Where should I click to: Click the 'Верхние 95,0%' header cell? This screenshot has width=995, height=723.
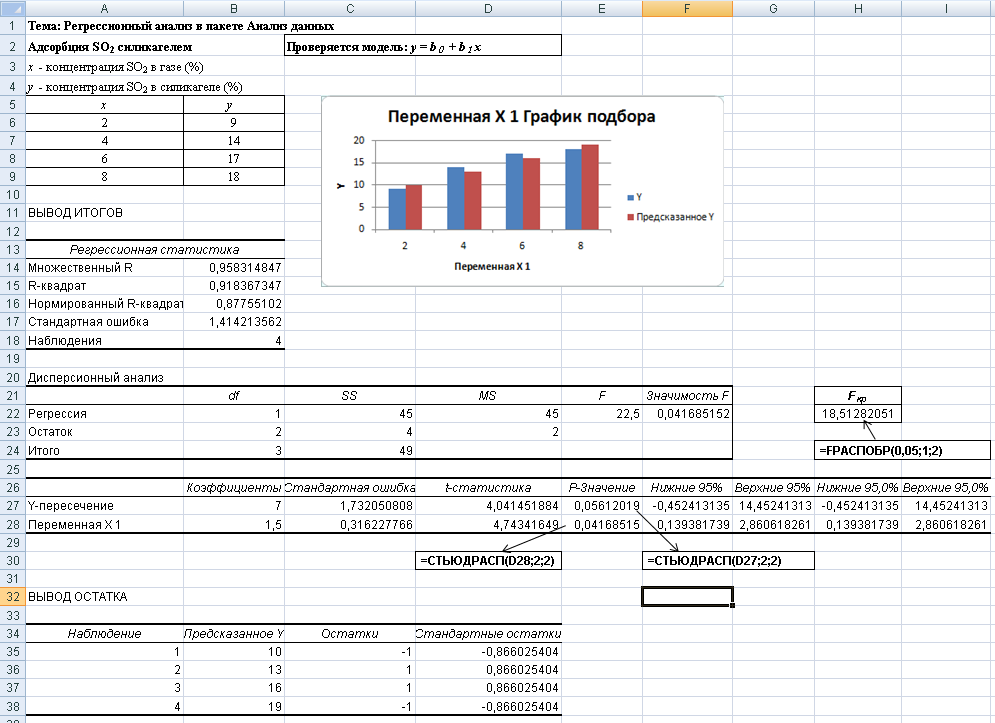click(946, 488)
